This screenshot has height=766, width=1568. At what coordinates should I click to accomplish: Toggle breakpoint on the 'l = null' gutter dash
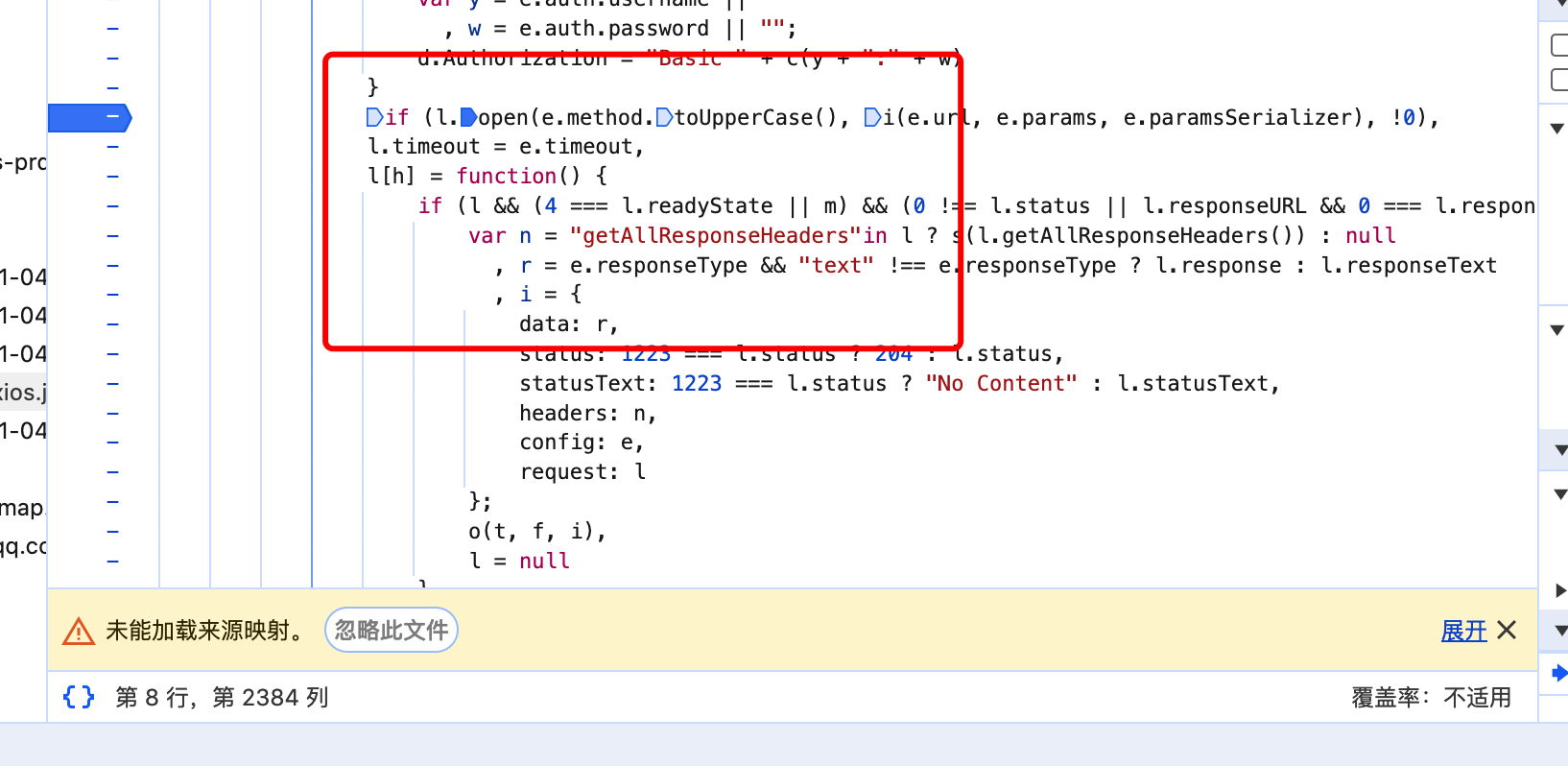click(x=113, y=561)
